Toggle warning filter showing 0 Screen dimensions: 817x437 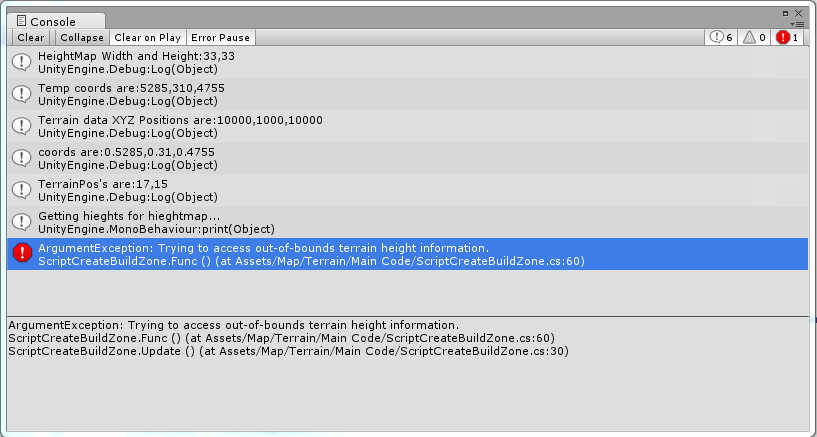(x=754, y=37)
